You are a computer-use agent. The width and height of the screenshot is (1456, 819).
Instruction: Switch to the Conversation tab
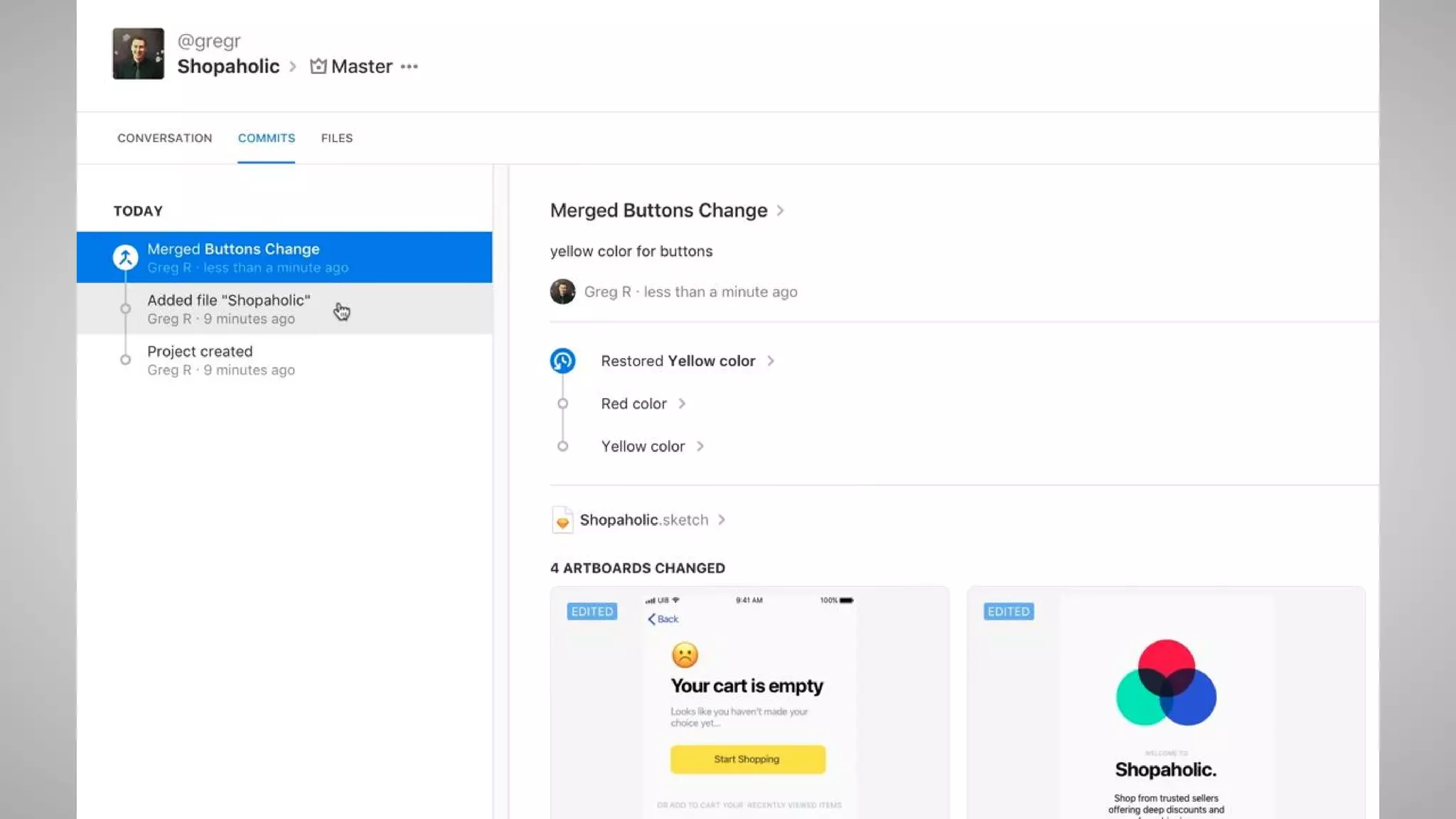click(164, 138)
